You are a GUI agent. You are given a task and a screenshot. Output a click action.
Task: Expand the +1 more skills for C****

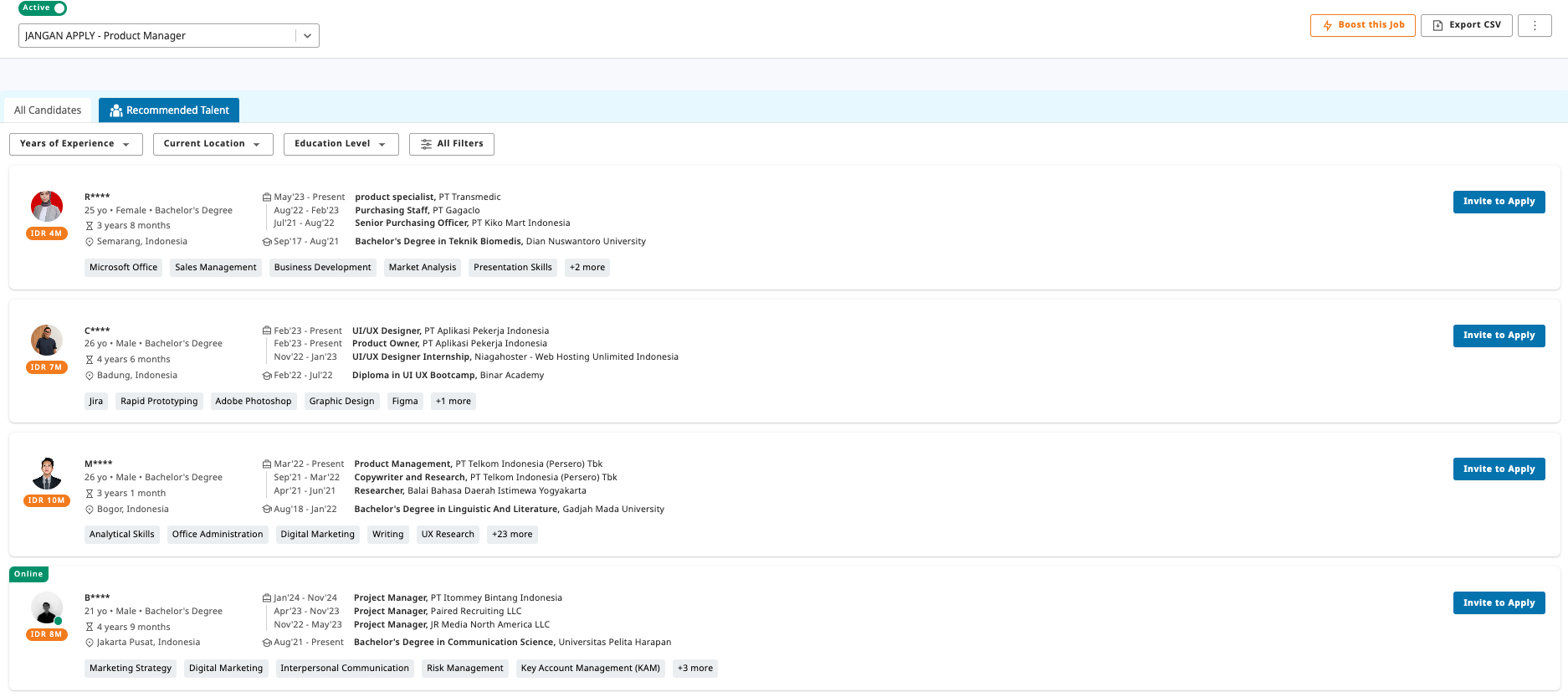click(x=453, y=402)
